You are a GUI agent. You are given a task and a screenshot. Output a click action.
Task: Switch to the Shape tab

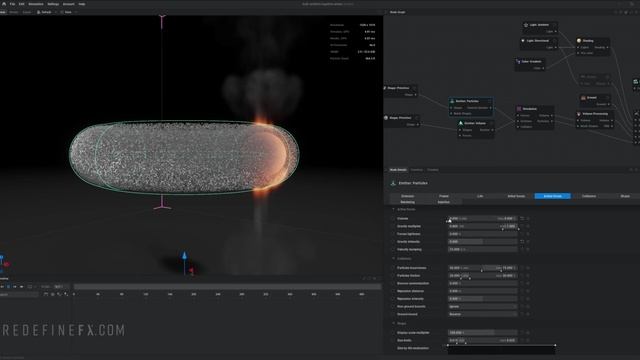(x=625, y=196)
